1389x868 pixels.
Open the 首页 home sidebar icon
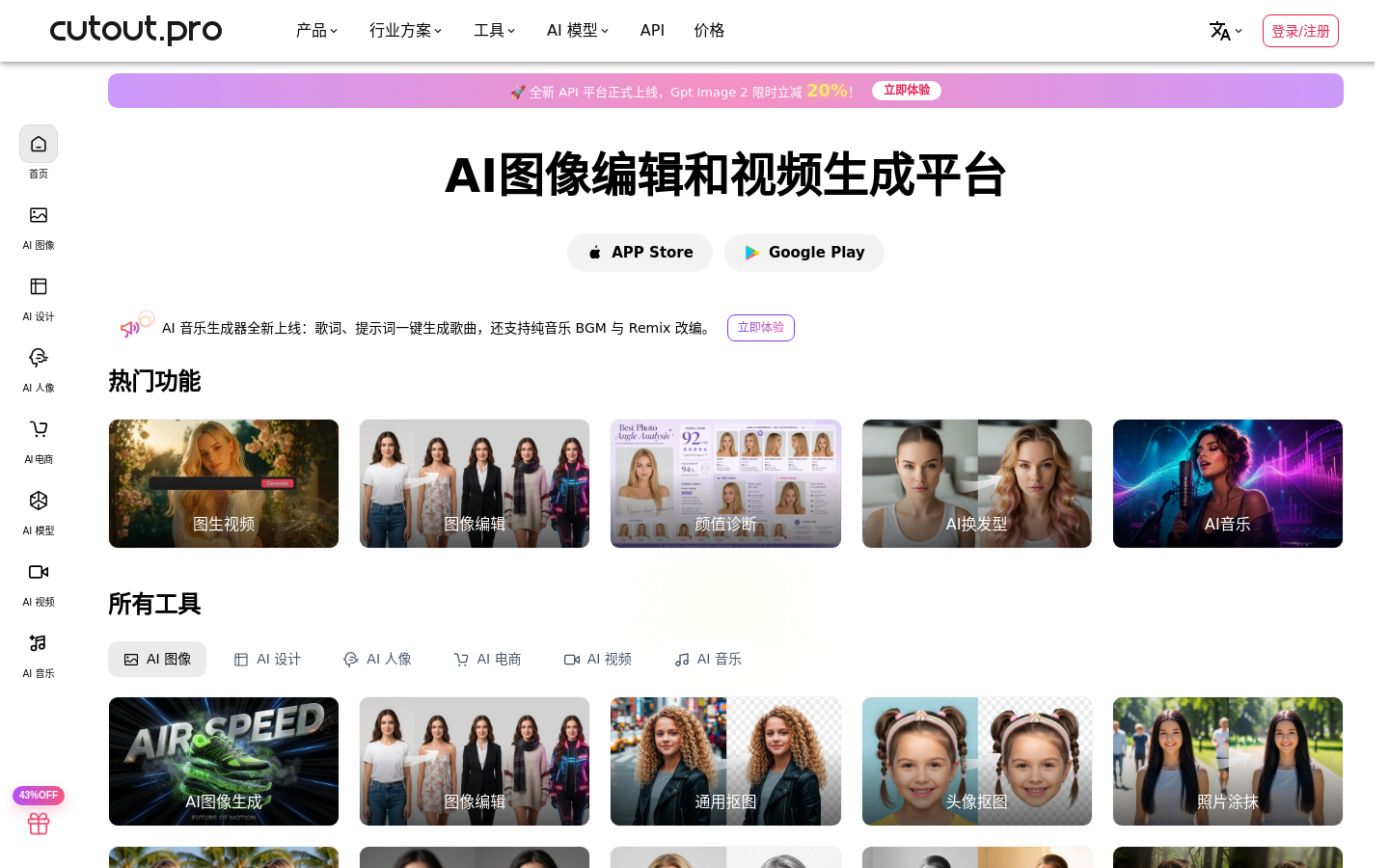pyautogui.click(x=39, y=145)
